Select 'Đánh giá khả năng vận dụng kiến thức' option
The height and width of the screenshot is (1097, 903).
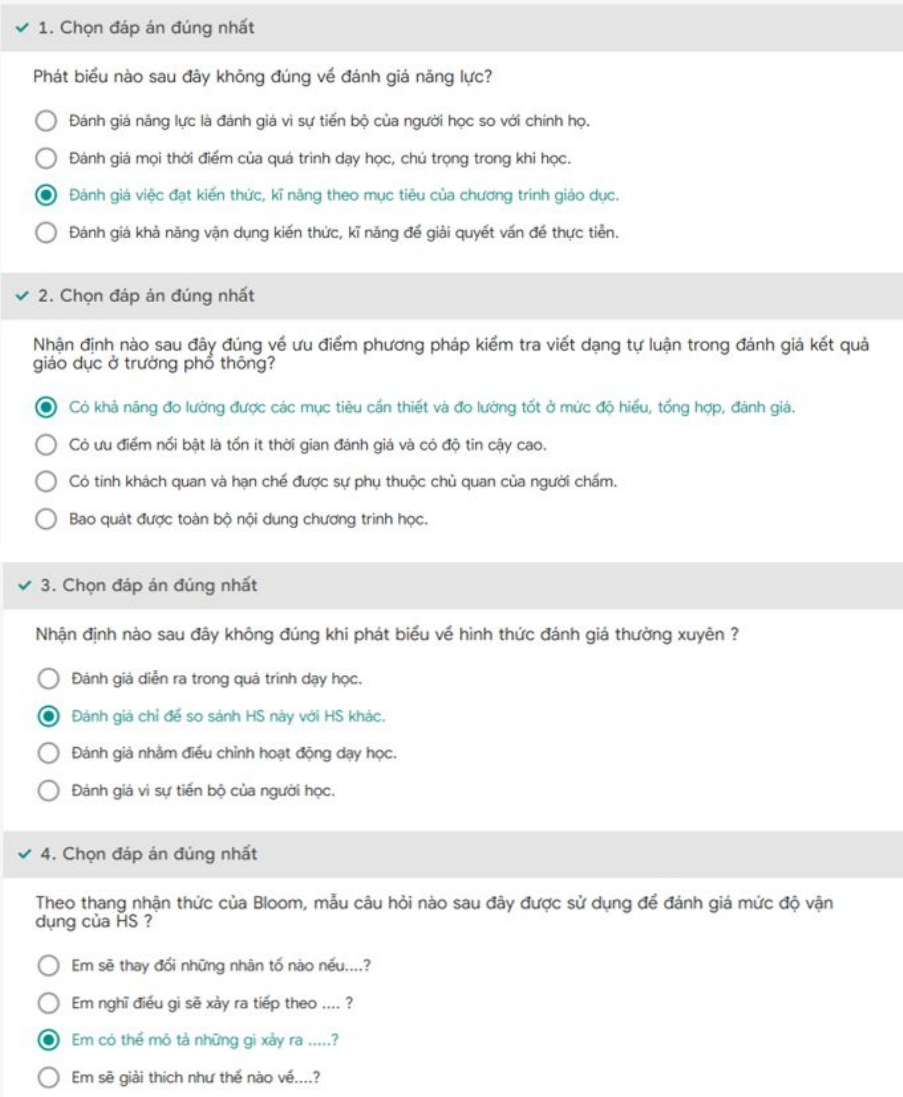[45, 233]
